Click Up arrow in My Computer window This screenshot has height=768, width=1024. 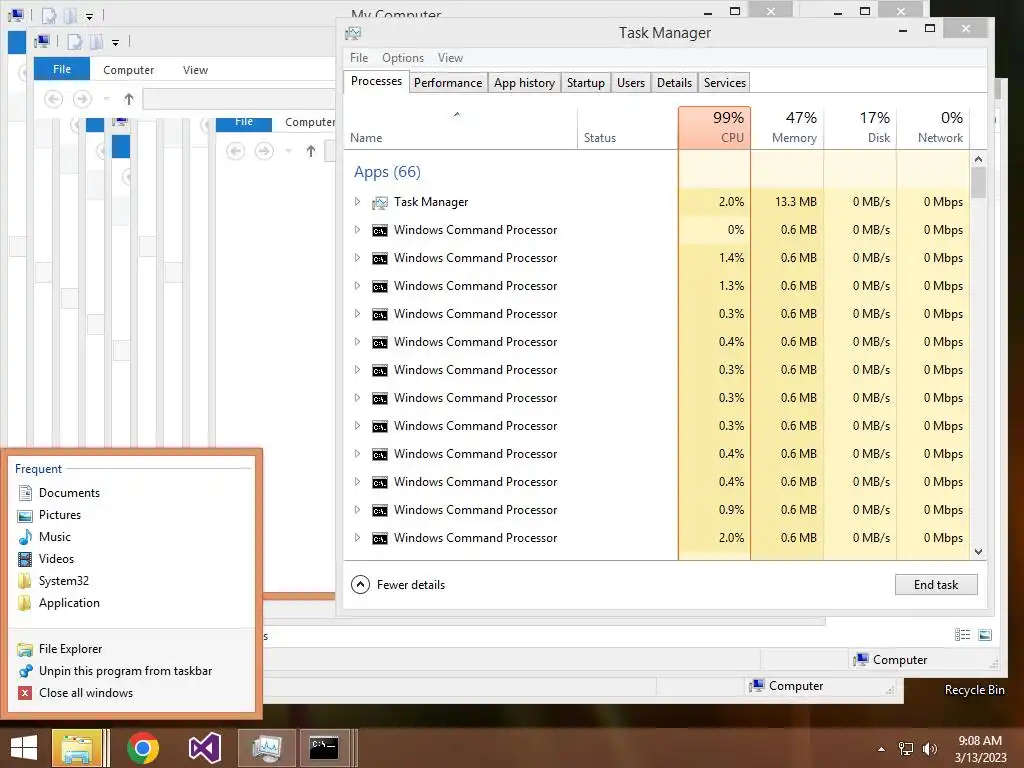pyautogui.click(x=129, y=99)
